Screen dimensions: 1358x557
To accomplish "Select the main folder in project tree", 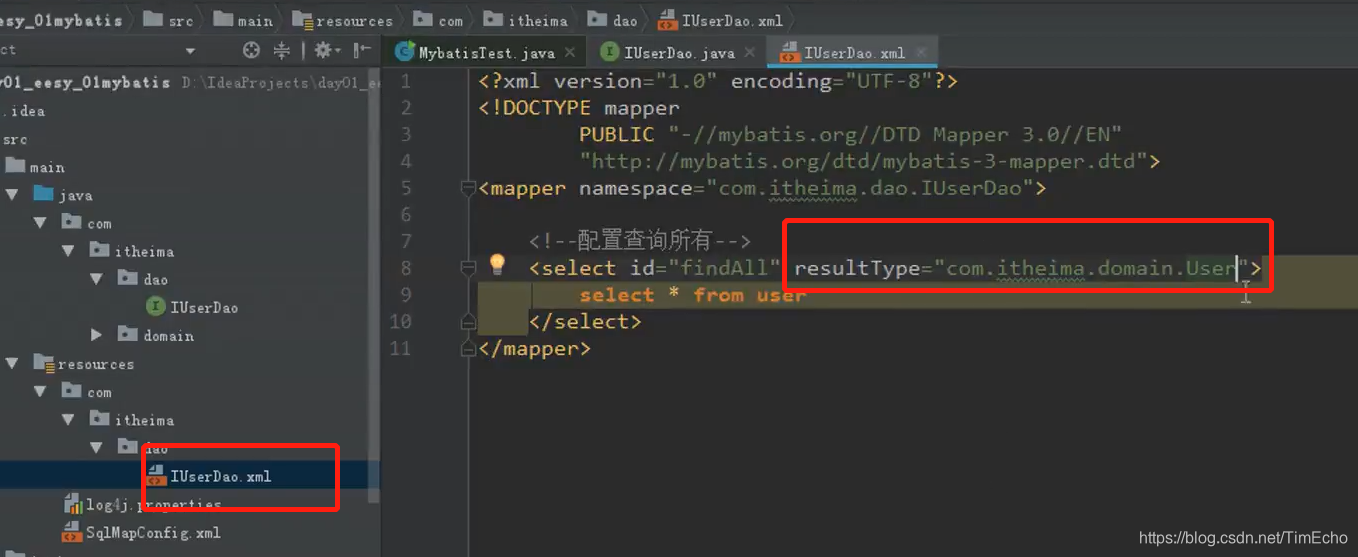I will pyautogui.click(x=35, y=167).
